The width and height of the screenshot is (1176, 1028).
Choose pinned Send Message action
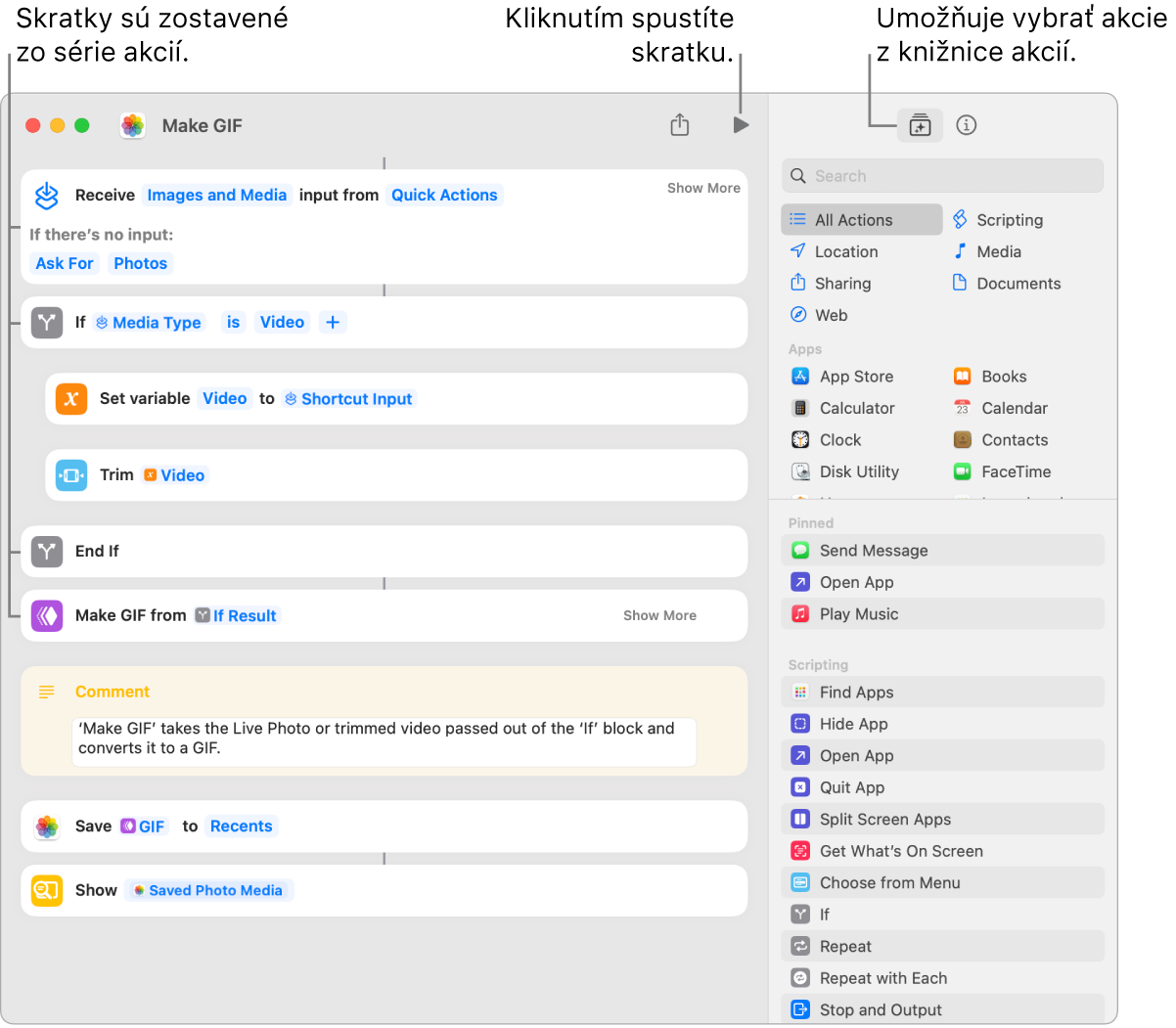943,551
